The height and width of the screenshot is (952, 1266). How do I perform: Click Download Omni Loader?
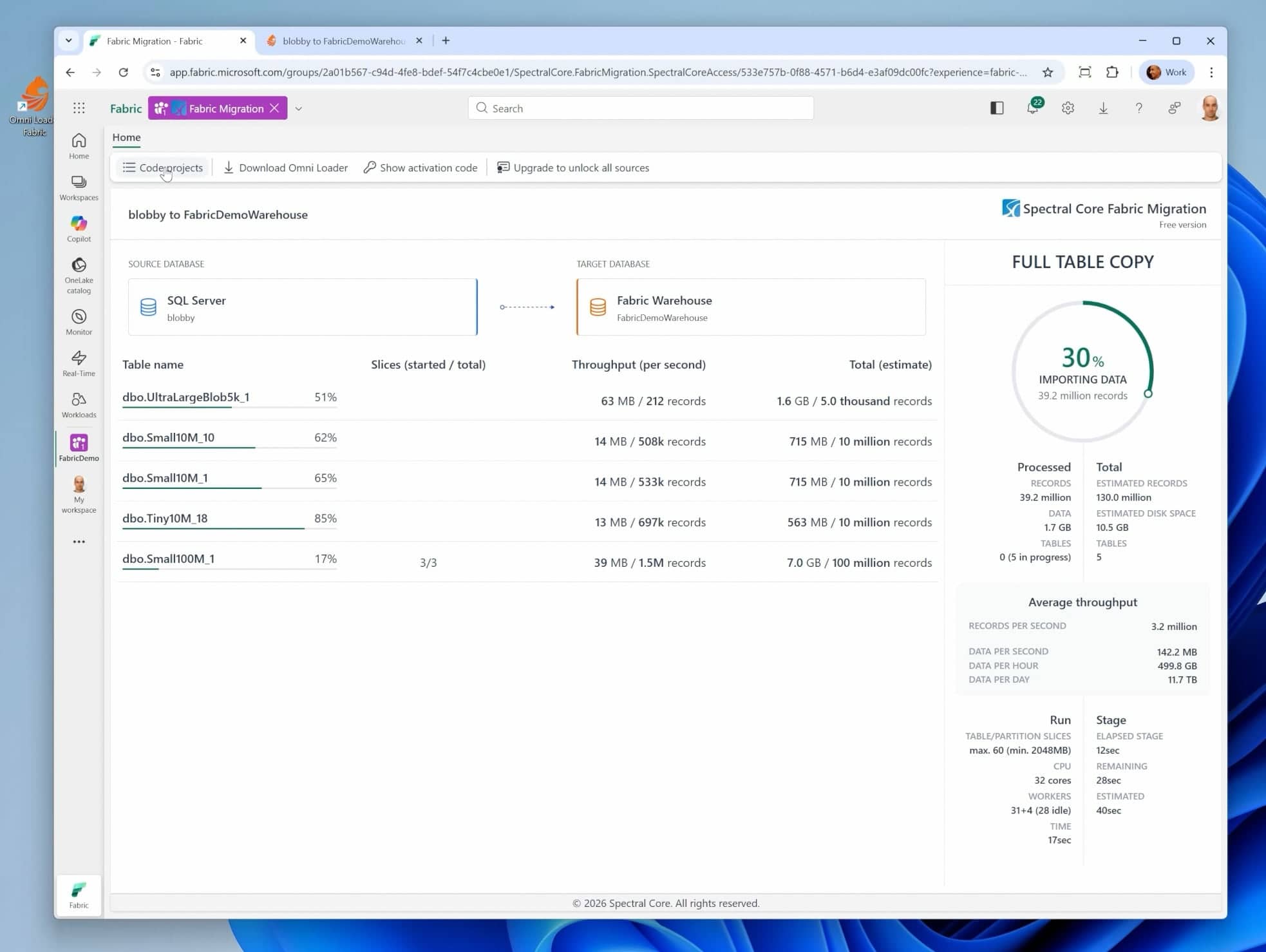click(285, 167)
